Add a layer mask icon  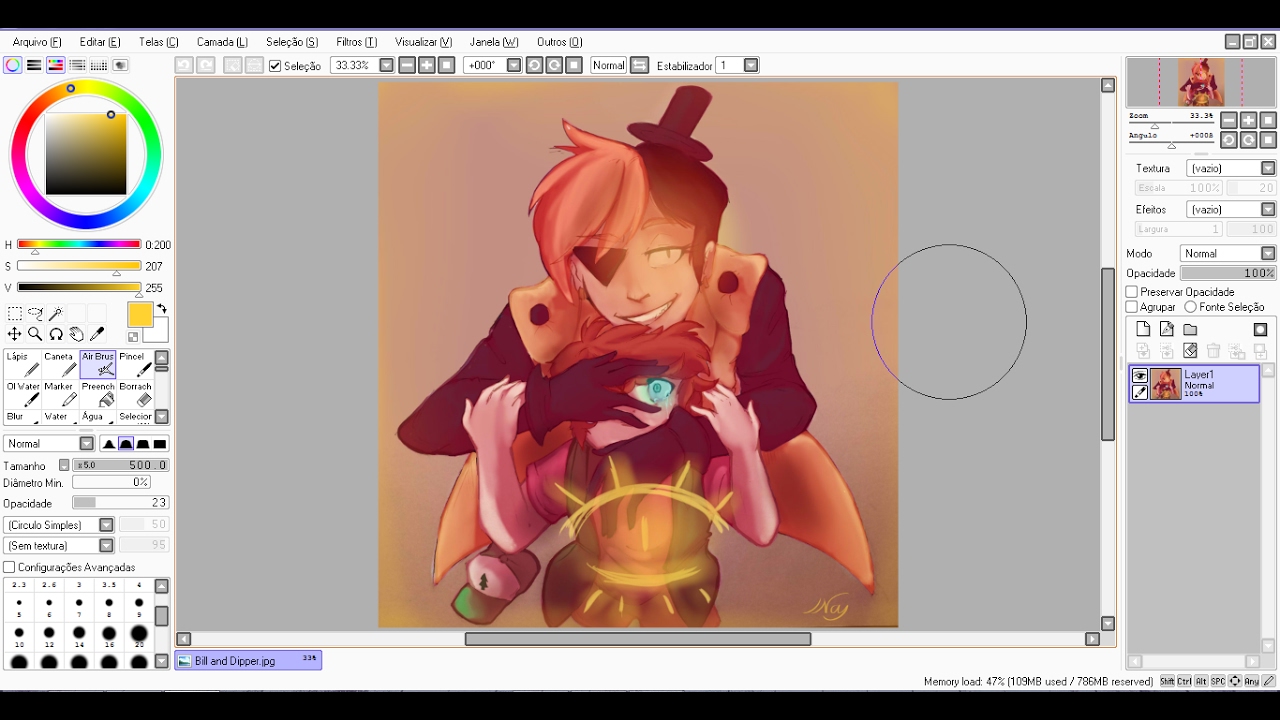tap(1260, 329)
